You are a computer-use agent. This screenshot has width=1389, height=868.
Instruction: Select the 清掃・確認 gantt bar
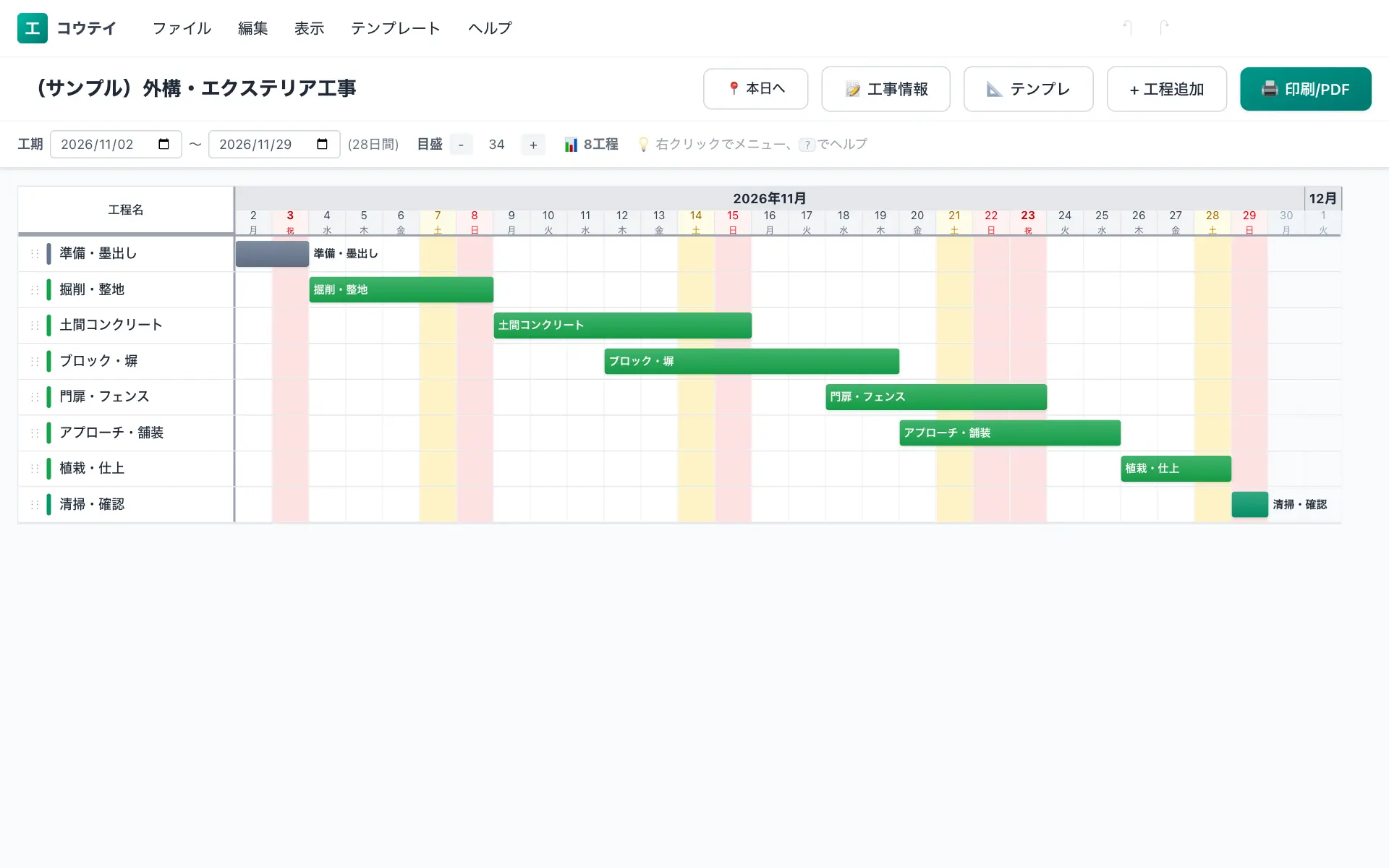(x=1250, y=504)
